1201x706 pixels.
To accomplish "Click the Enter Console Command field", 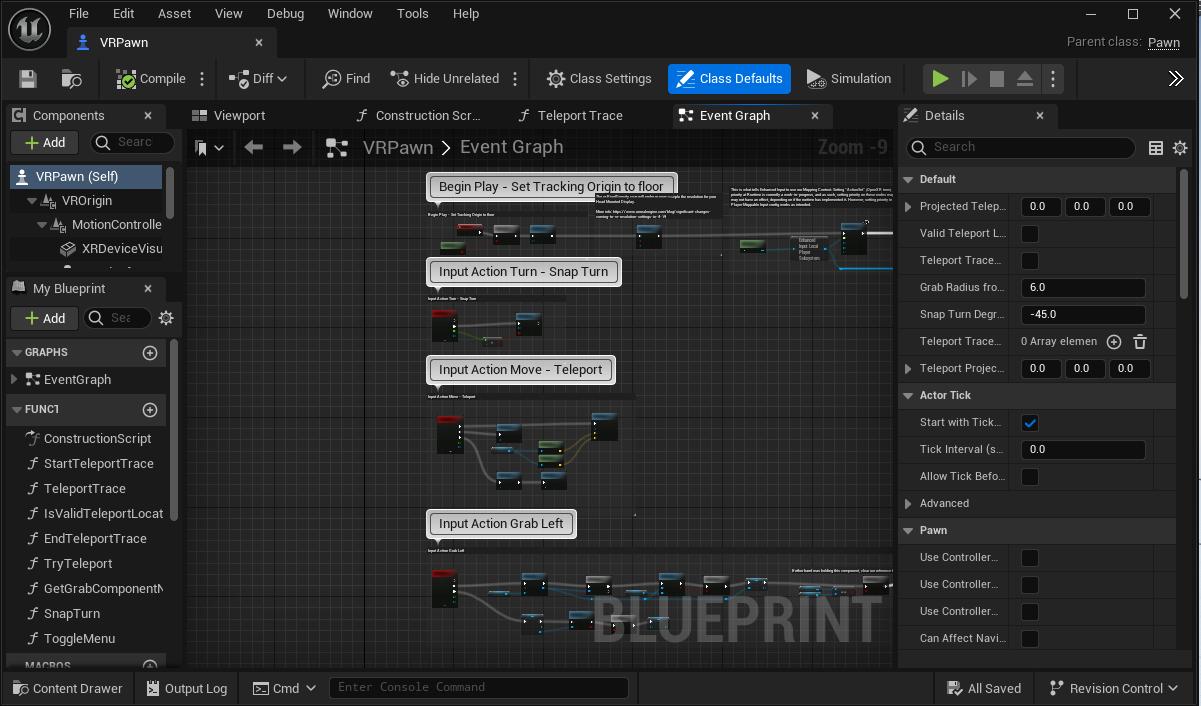I will pyautogui.click(x=480, y=687).
